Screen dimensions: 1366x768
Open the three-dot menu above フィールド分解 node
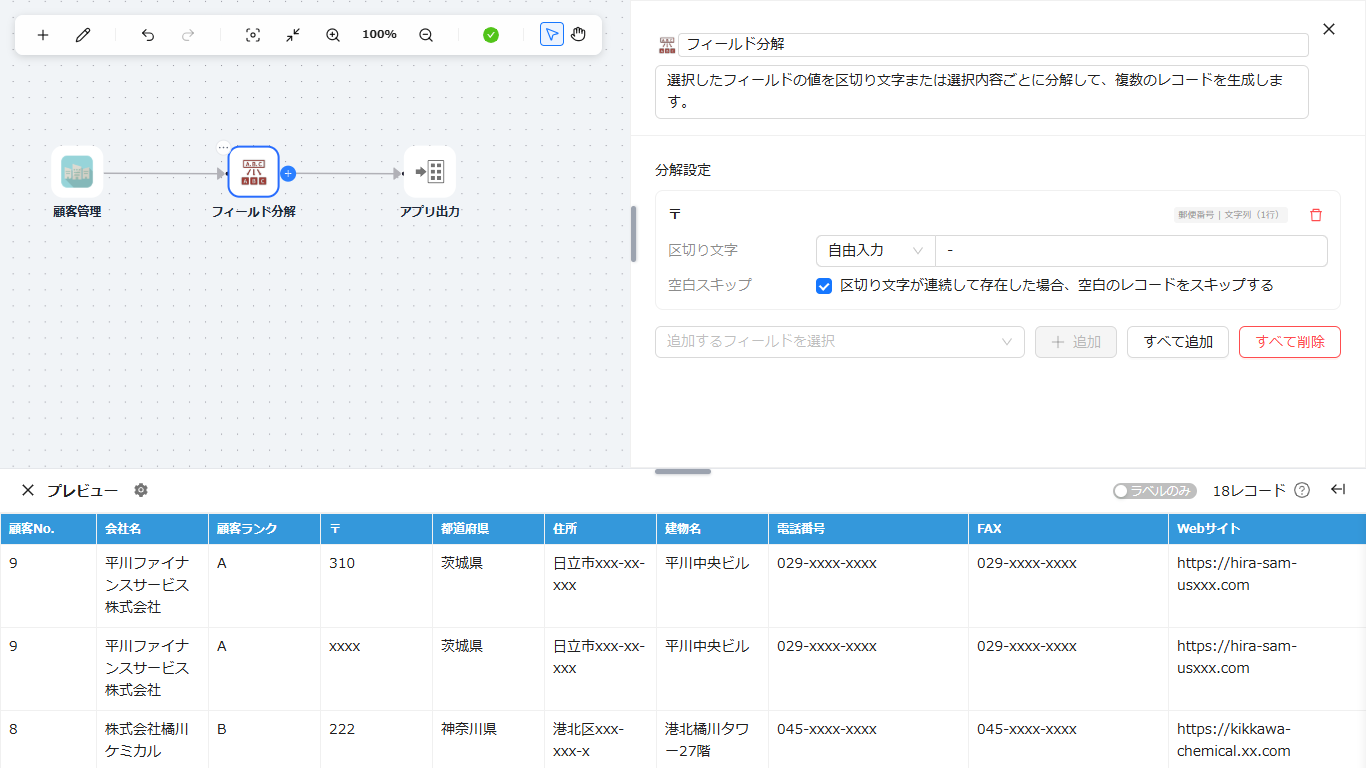(224, 148)
